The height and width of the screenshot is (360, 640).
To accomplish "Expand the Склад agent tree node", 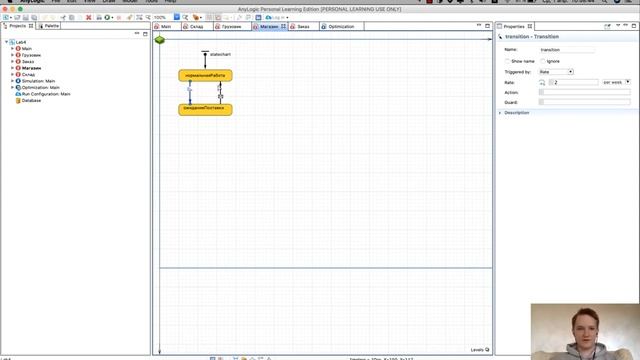I will [12, 75].
